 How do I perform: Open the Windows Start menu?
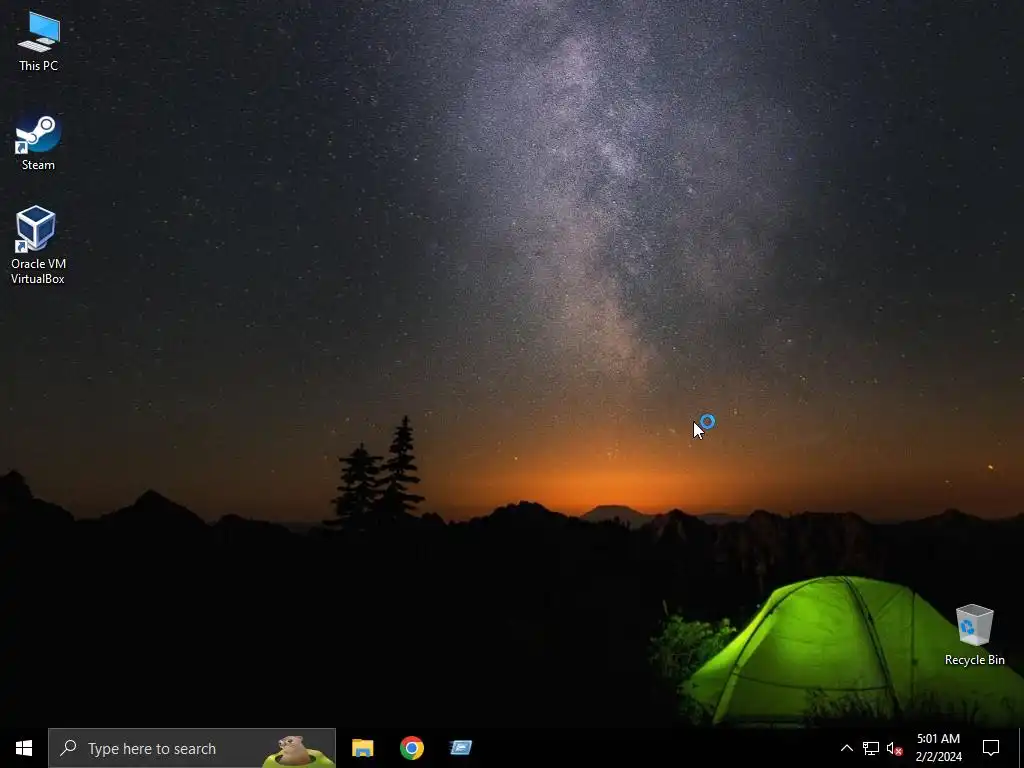click(x=24, y=748)
